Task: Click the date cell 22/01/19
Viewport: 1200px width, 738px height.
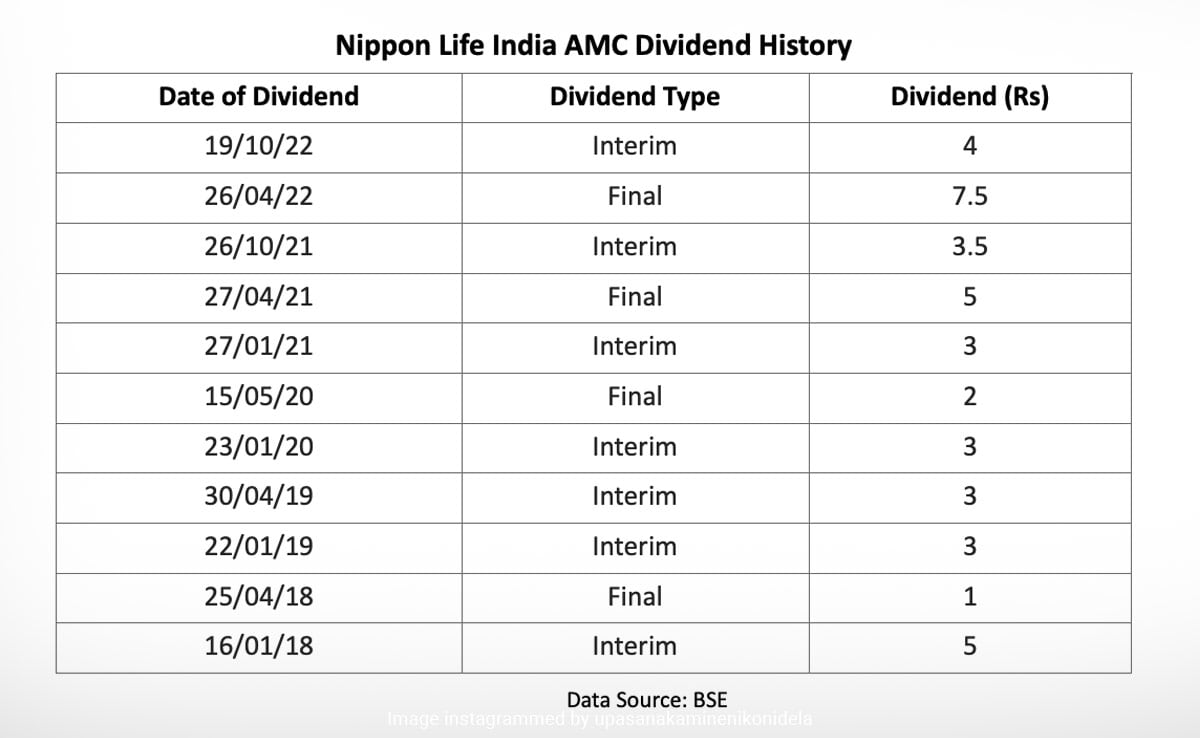Action: click(258, 546)
